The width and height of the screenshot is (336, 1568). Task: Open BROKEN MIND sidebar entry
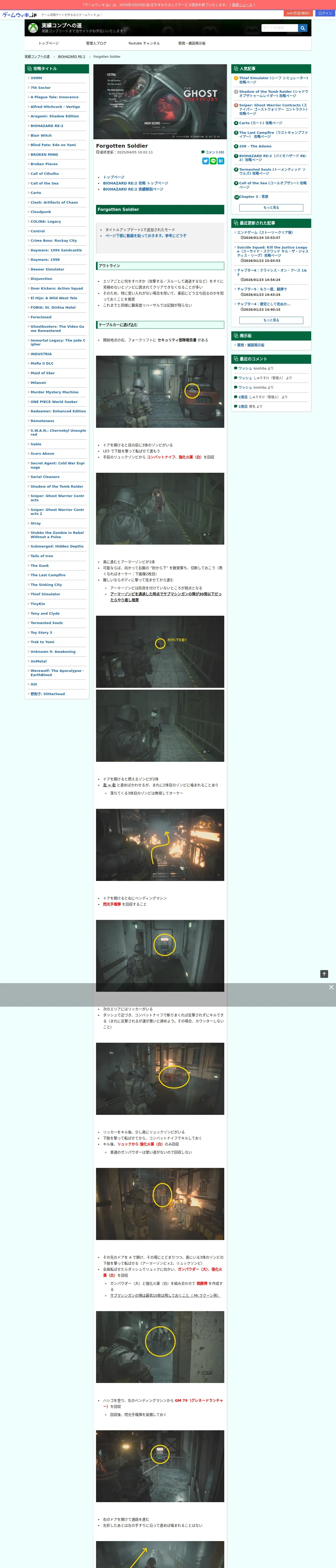44,155
